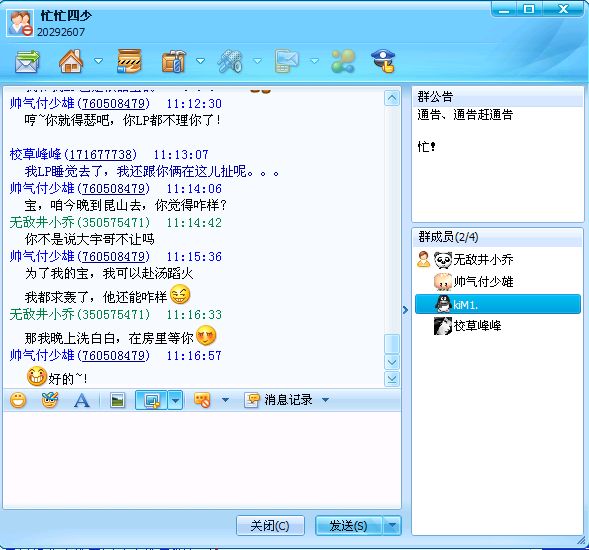
Task: Select the font letter A icon
Action: [82, 400]
